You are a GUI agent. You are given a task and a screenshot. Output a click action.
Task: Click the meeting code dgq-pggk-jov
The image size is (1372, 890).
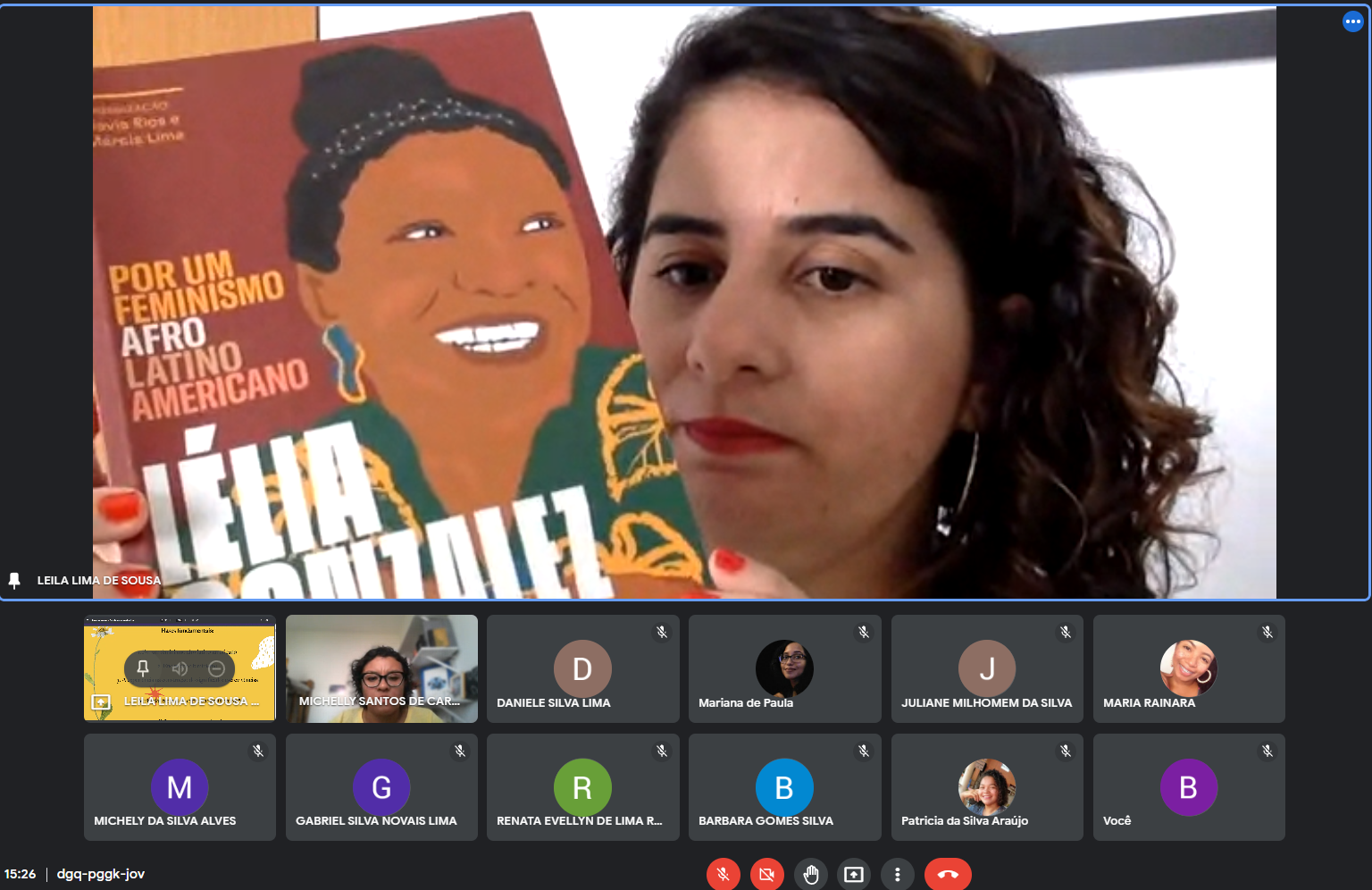pos(101,874)
